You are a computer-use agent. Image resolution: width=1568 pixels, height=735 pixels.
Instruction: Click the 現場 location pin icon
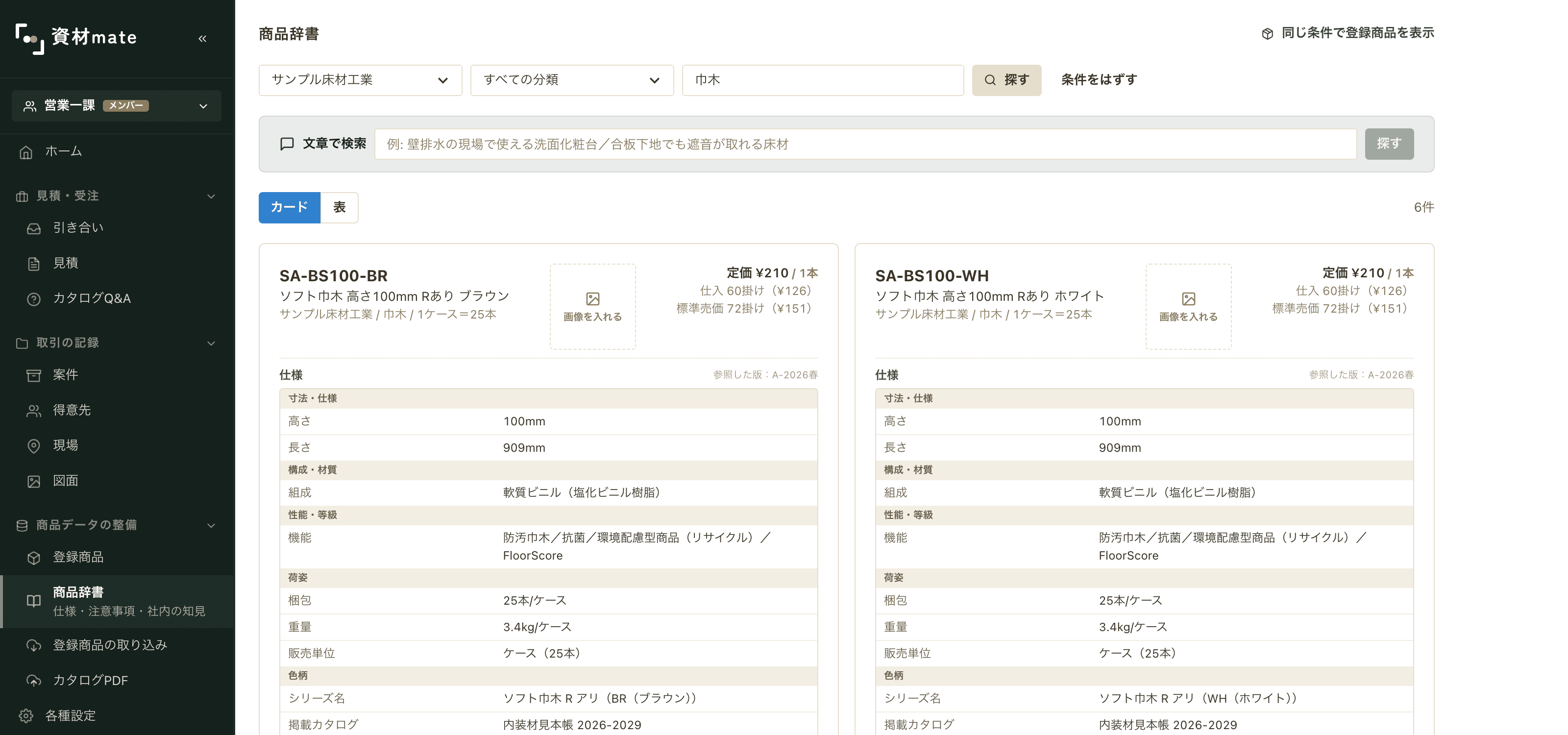[34, 446]
